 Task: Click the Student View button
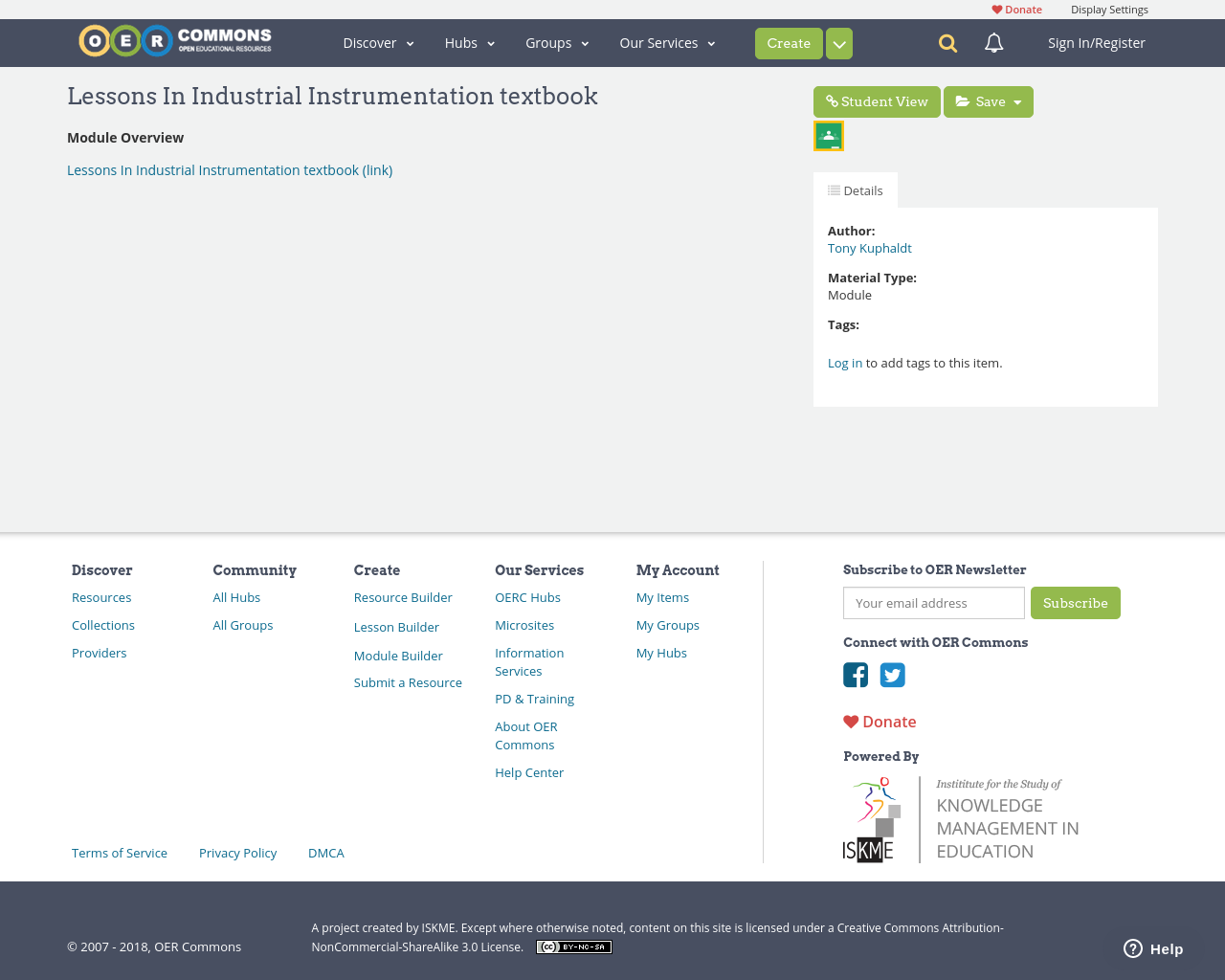click(x=876, y=100)
